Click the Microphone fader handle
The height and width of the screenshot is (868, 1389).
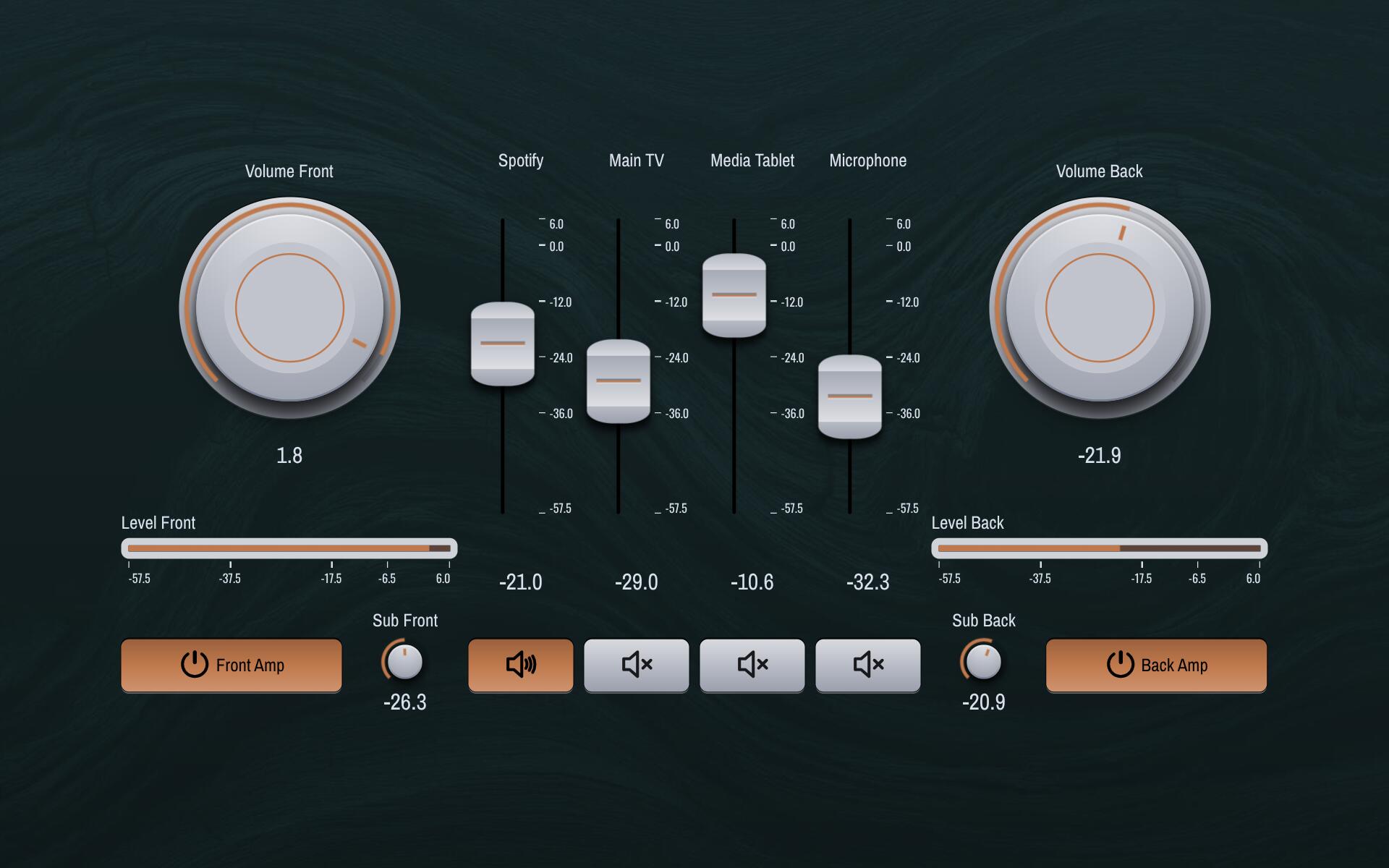(850, 396)
